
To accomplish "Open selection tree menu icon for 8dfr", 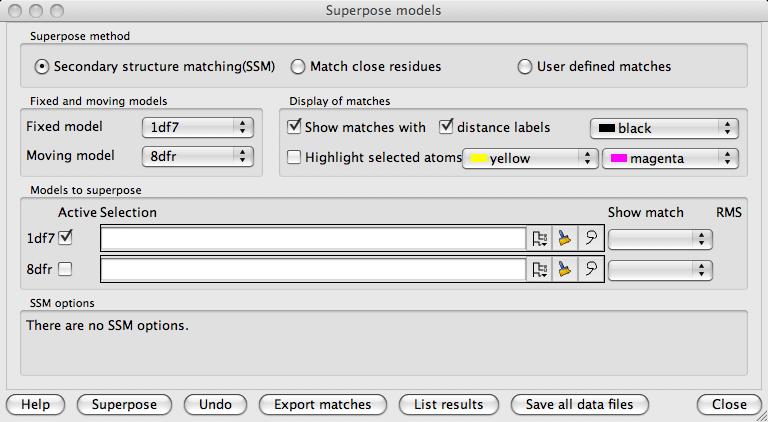I will [x=541, y=269].
